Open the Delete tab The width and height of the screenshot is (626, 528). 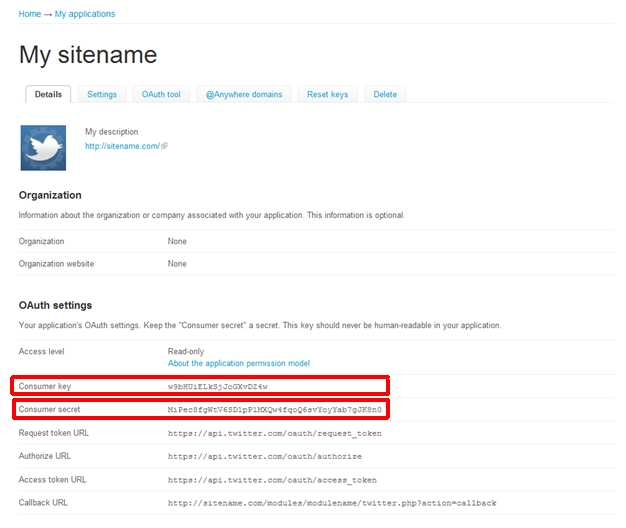[385, 94]
